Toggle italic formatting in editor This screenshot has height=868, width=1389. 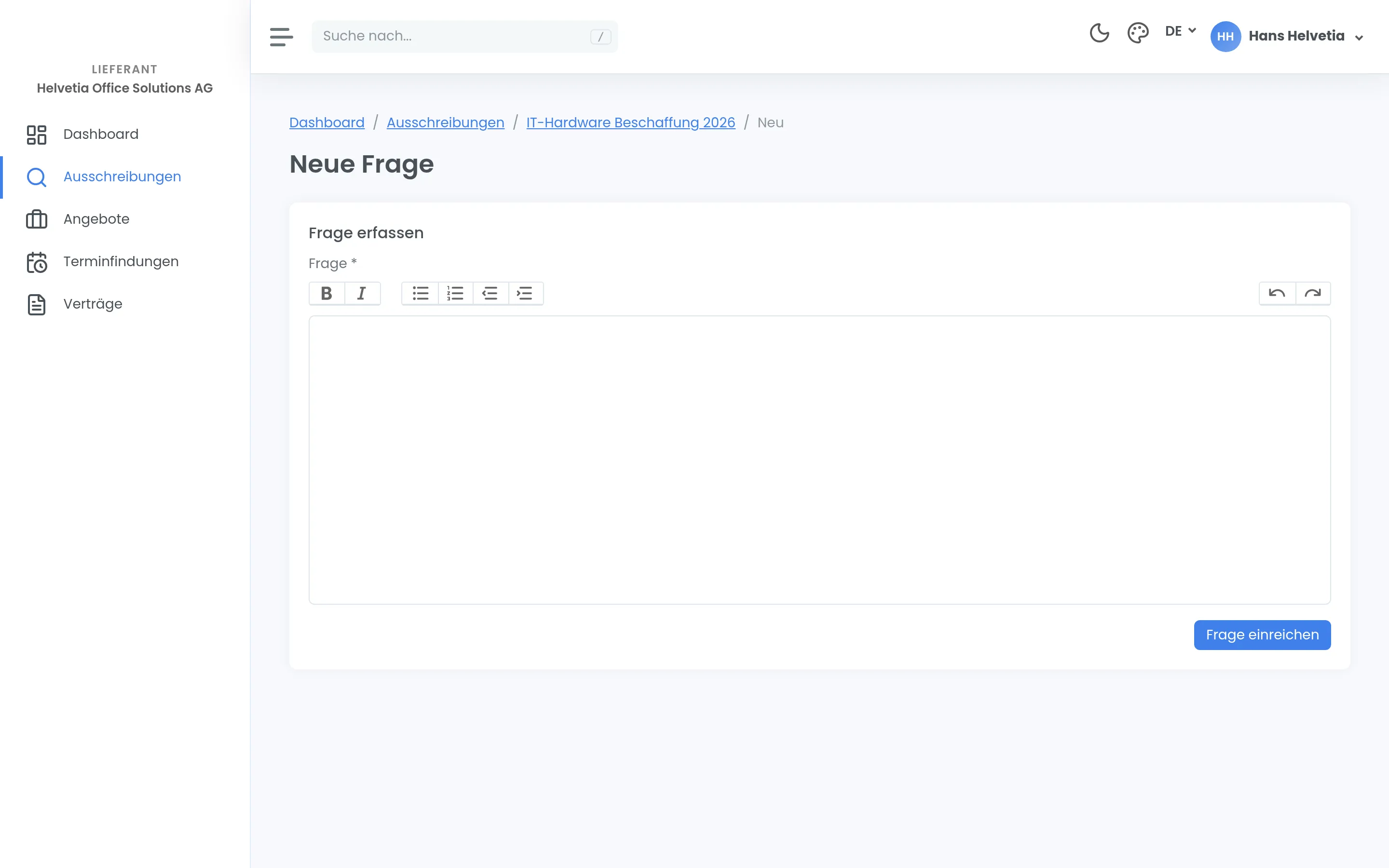pyautogui.click(x=362, y=293)
